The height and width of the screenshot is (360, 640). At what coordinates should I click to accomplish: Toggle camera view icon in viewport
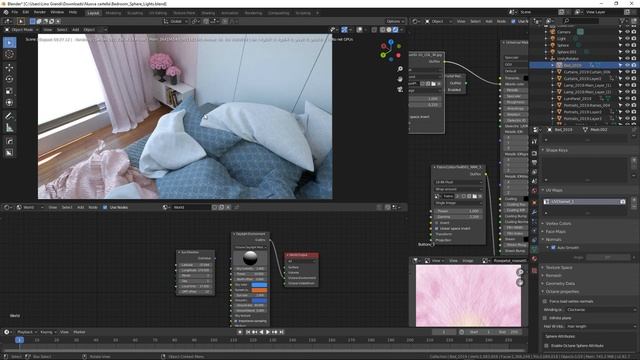coord(400,89)
